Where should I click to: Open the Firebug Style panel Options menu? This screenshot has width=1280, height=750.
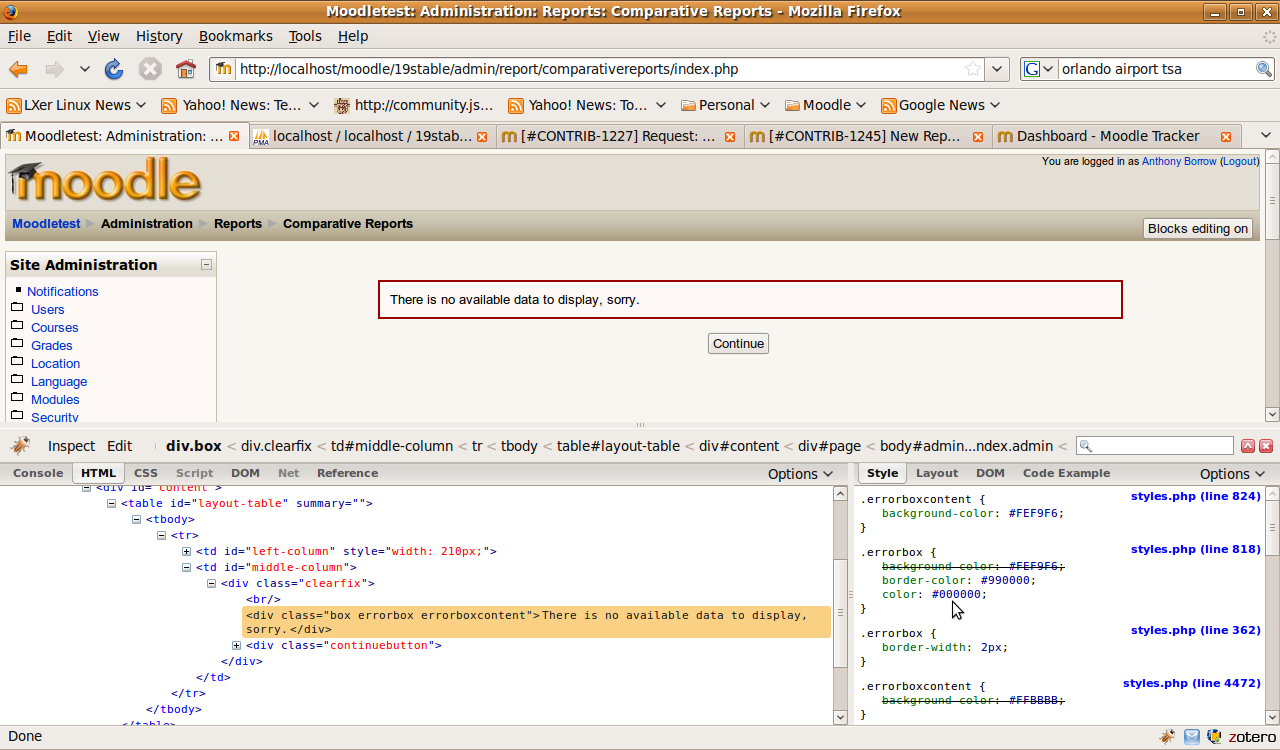click(x=1232, y=474)
